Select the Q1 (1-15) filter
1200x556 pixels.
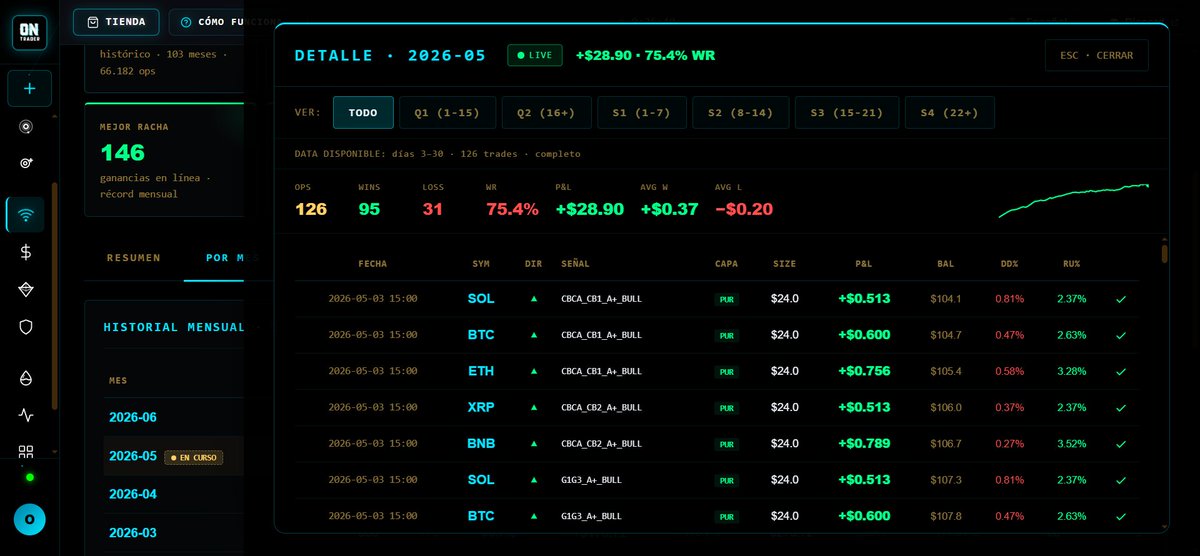tap(448, 113)
